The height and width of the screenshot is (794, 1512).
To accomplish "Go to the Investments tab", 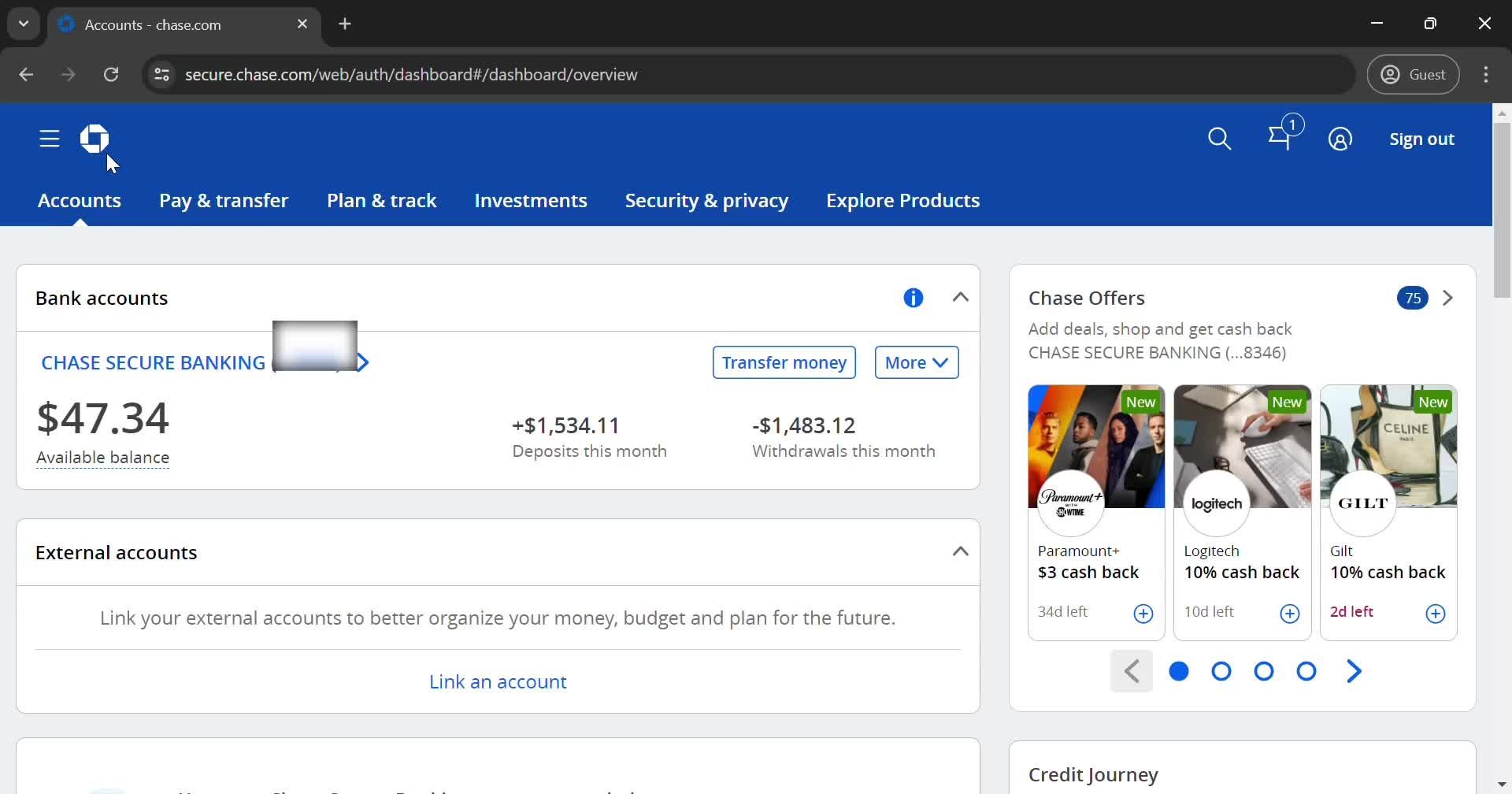I will 530,201.
